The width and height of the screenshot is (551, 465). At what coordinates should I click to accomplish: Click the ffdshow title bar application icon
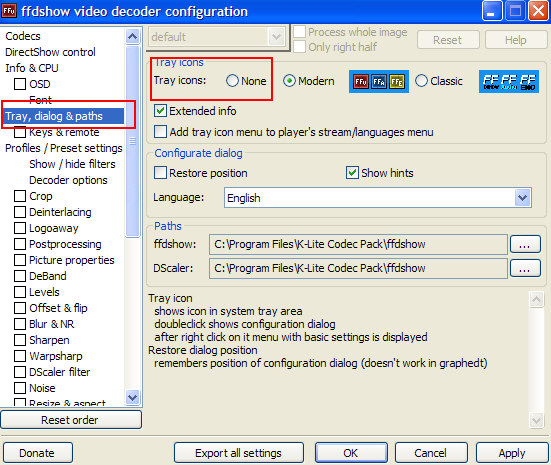coord(9,11)
